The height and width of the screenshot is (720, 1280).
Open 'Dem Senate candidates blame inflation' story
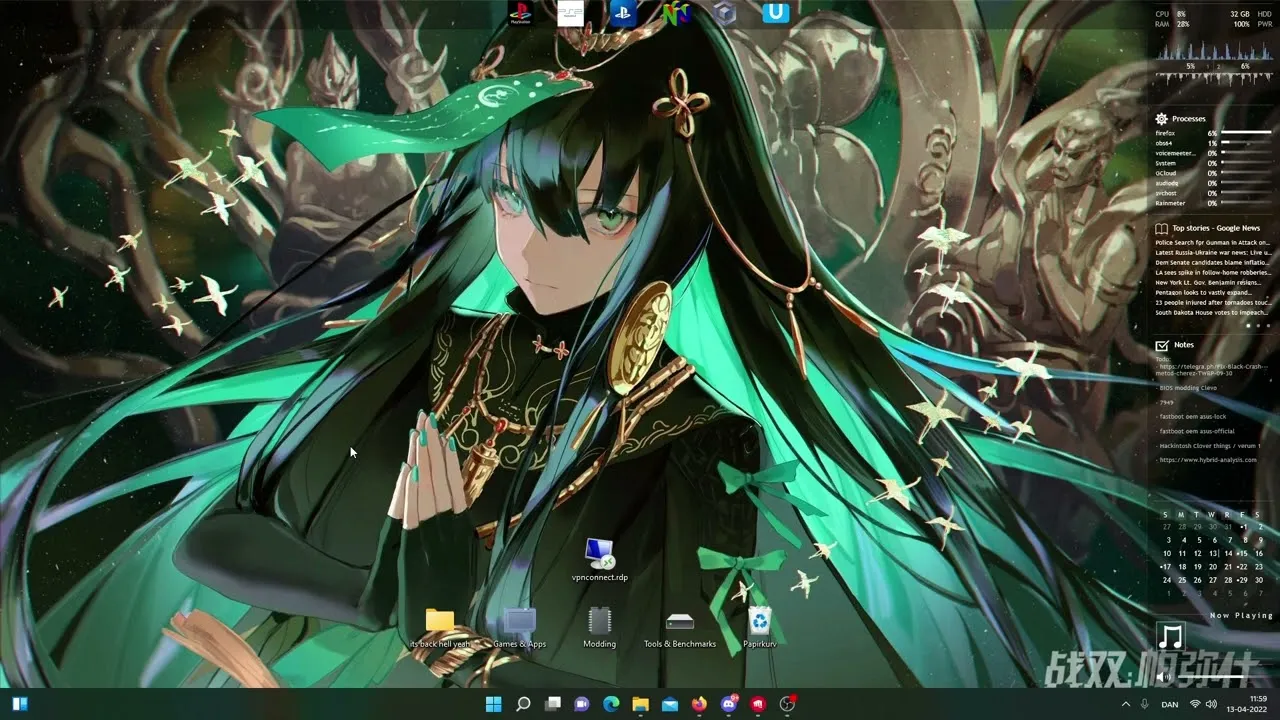pos(1213,262)
